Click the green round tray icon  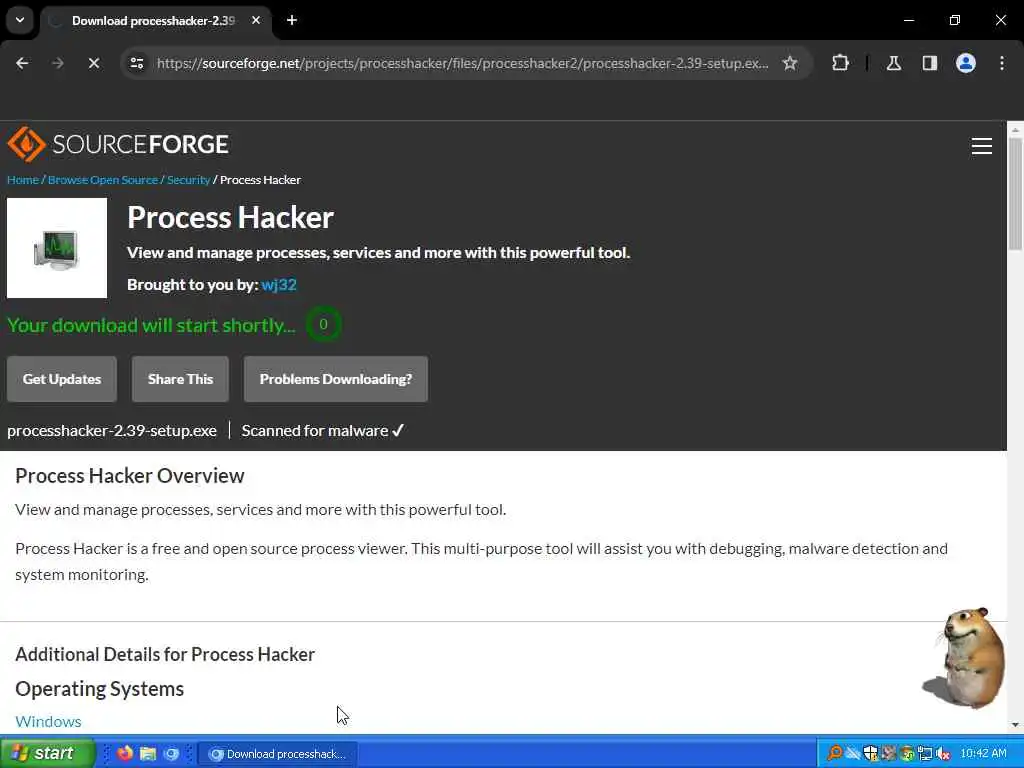906,754
